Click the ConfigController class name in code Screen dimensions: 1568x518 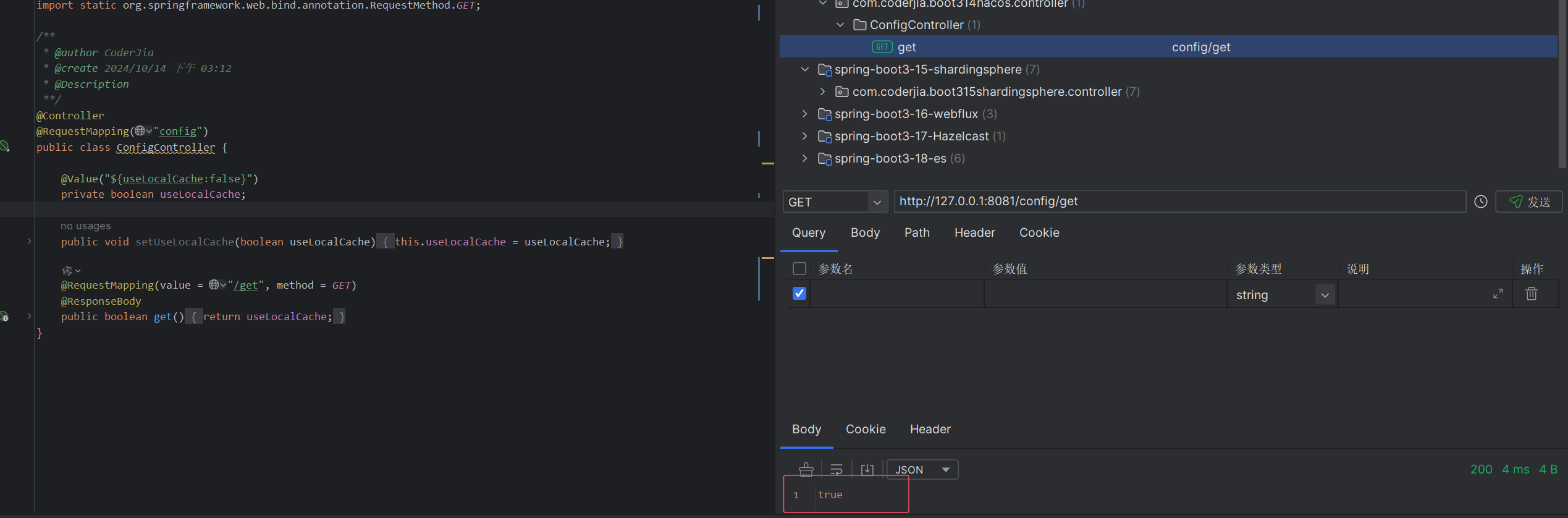(166, 147)
